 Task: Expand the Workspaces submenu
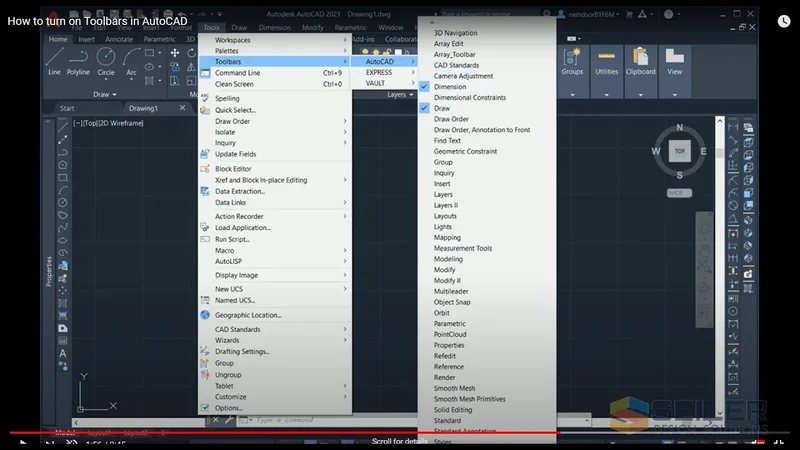(275, 40)
